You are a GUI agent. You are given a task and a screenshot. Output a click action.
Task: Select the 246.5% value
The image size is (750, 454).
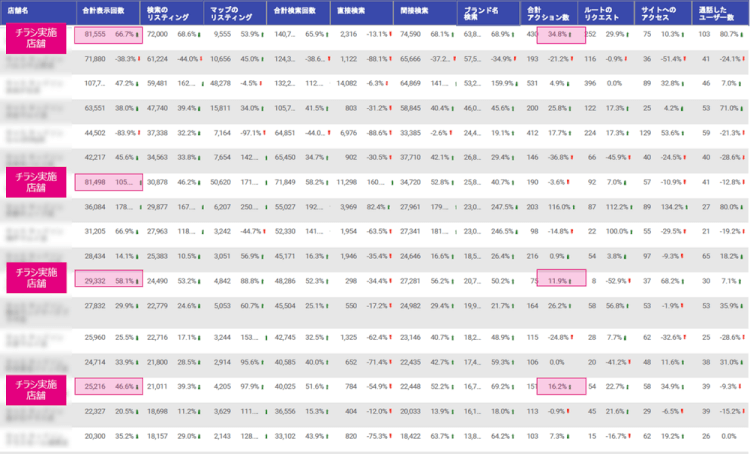click(502, 232)
